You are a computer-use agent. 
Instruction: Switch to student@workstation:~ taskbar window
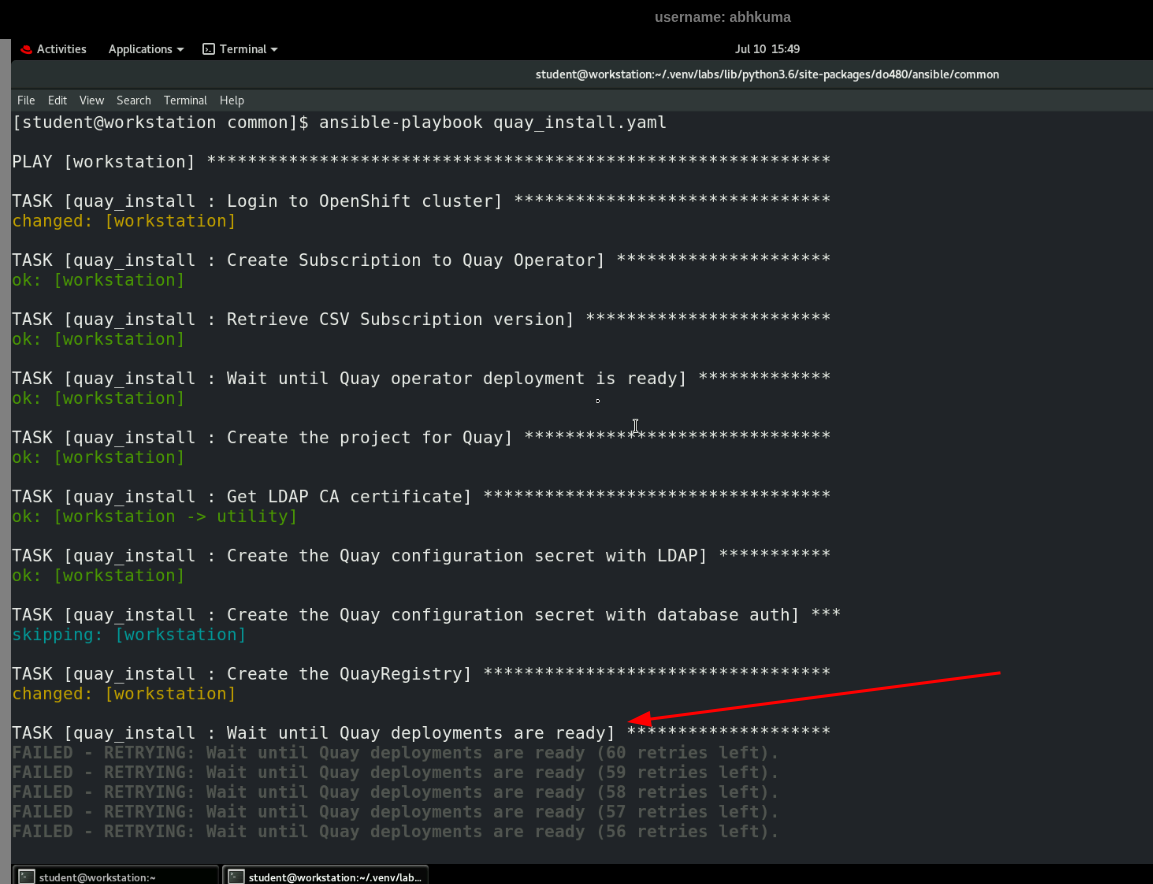[115, 876]
